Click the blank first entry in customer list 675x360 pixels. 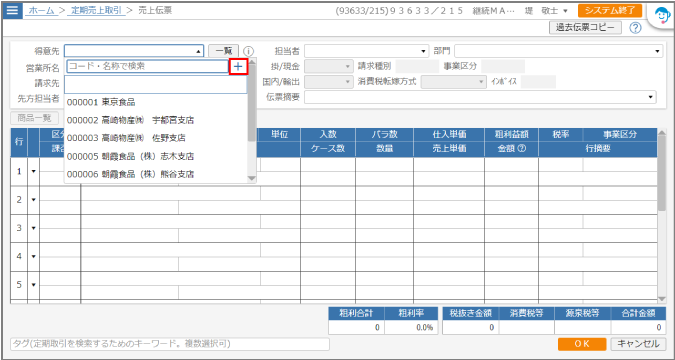[x=156, y=85]
